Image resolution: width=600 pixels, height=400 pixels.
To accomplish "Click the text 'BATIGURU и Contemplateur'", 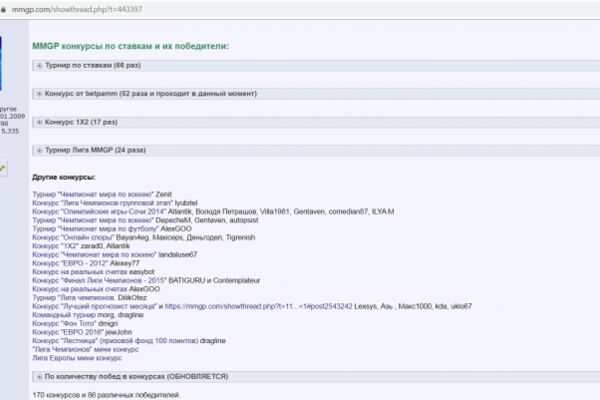I will 214,281.
